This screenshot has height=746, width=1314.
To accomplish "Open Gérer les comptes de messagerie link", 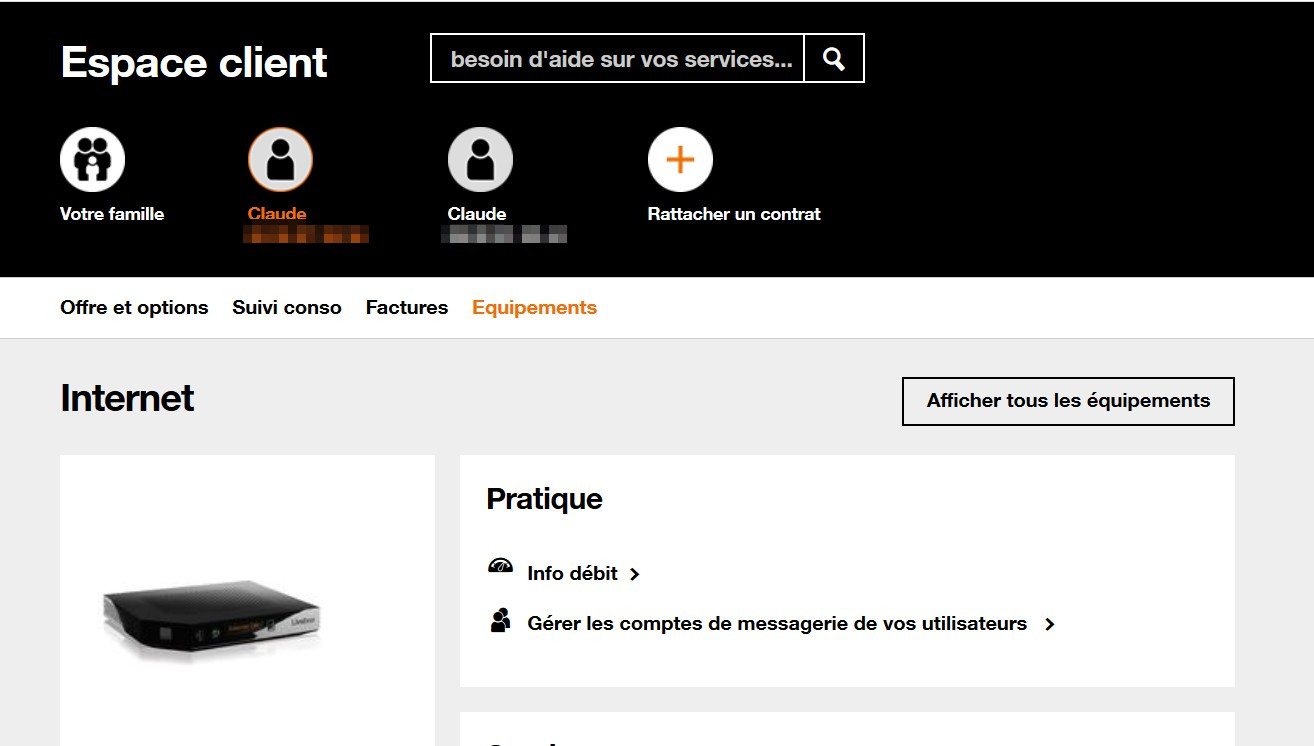I will [777, 624].
